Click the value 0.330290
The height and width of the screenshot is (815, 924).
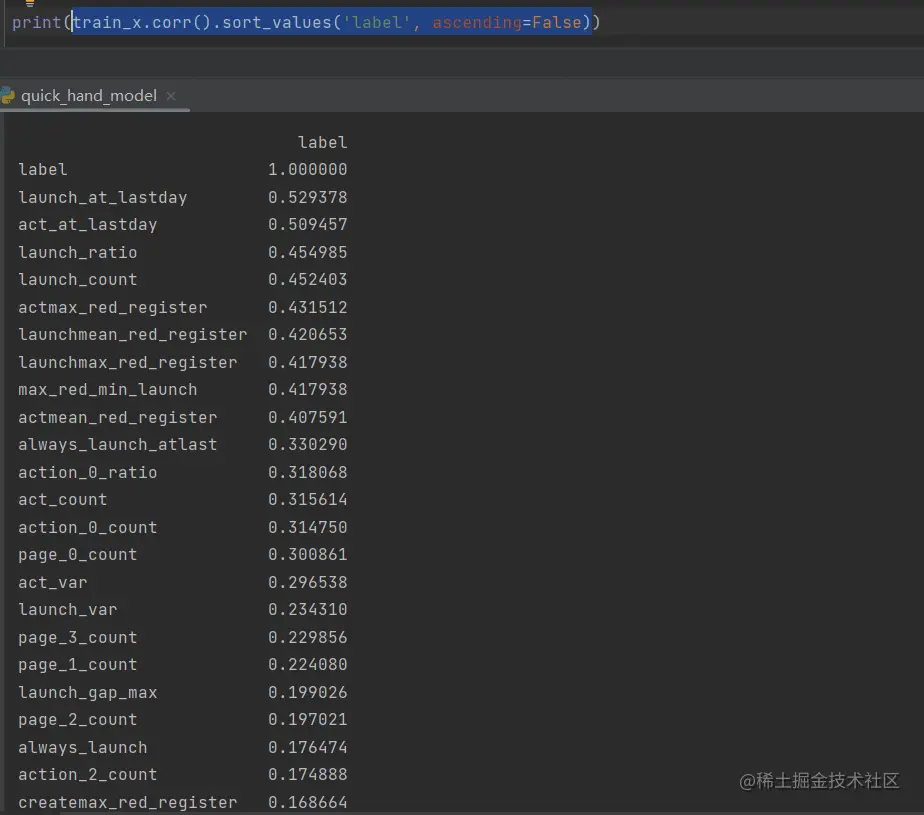click(x=308, y=445)
